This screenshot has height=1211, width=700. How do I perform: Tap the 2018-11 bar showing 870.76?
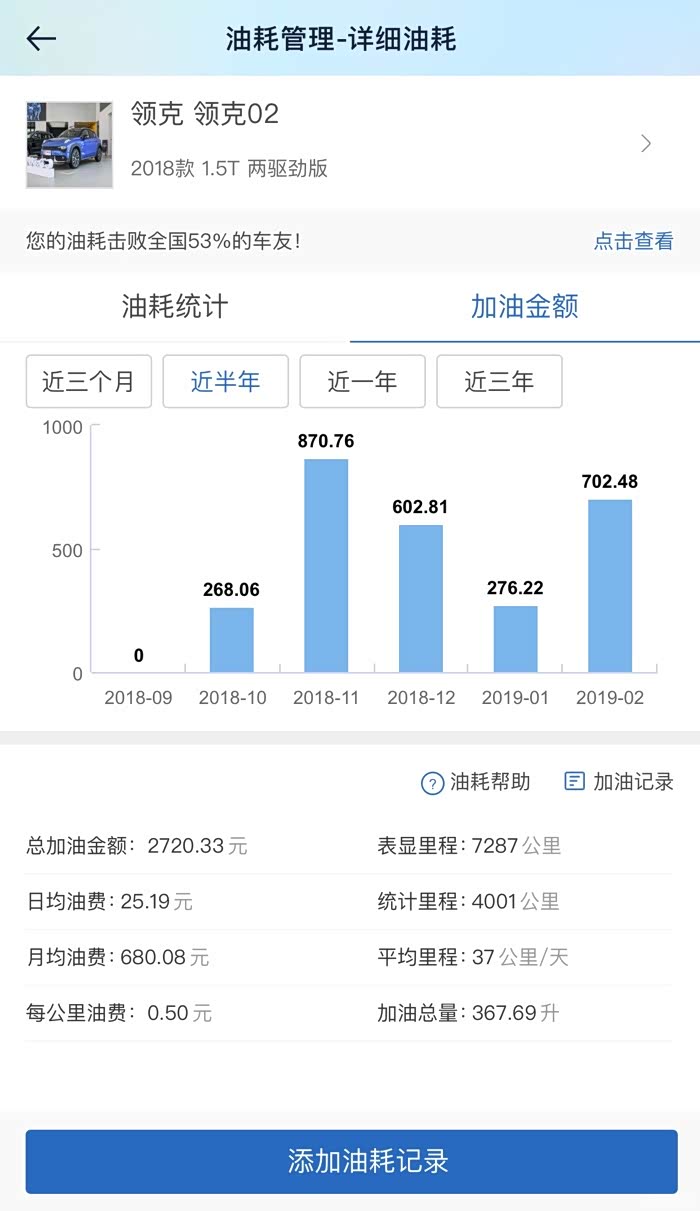pyautogui.click(x=326, y=566)
